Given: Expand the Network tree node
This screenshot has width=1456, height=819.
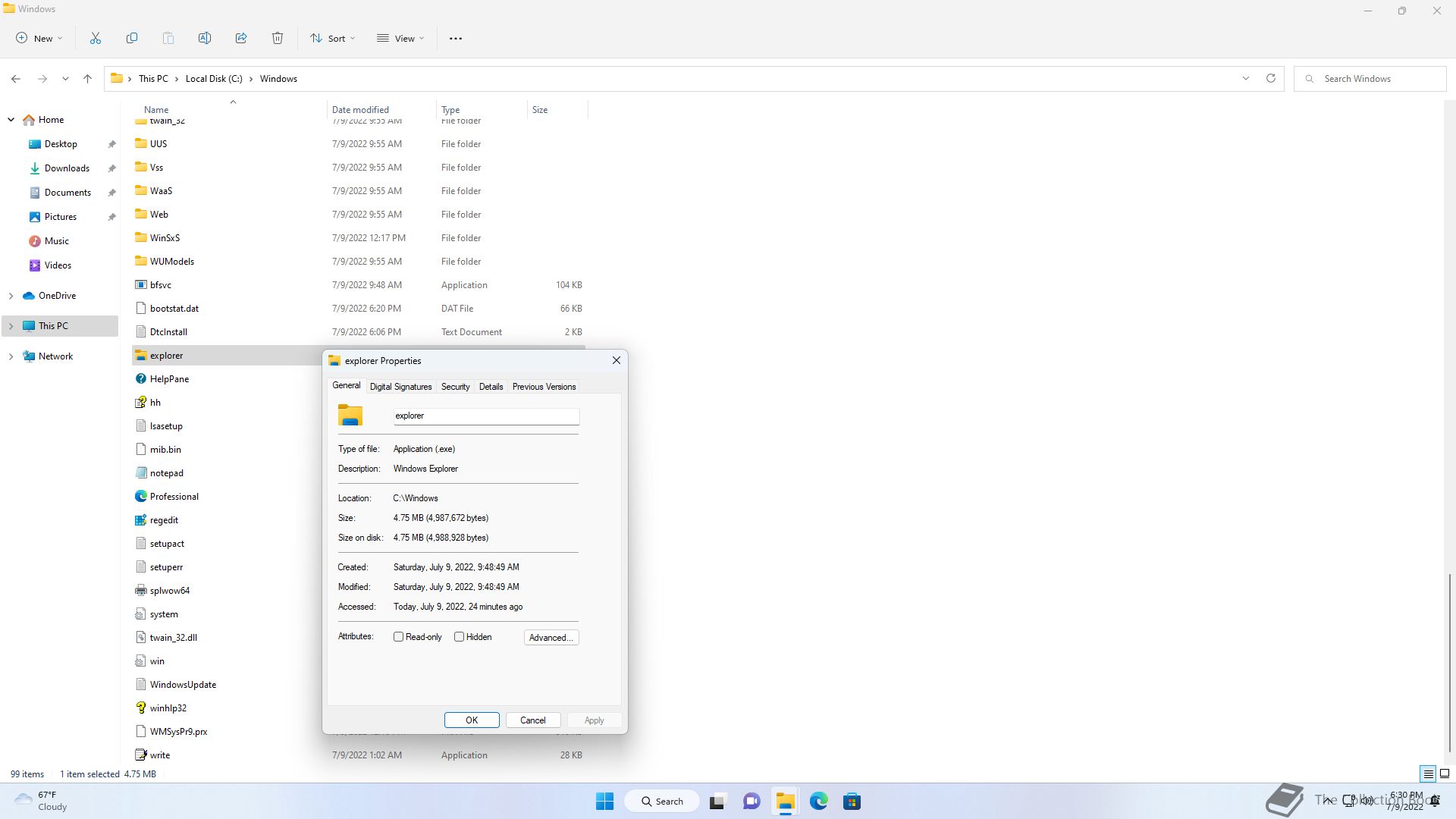Looking at the screenshot, I should 11,356.
